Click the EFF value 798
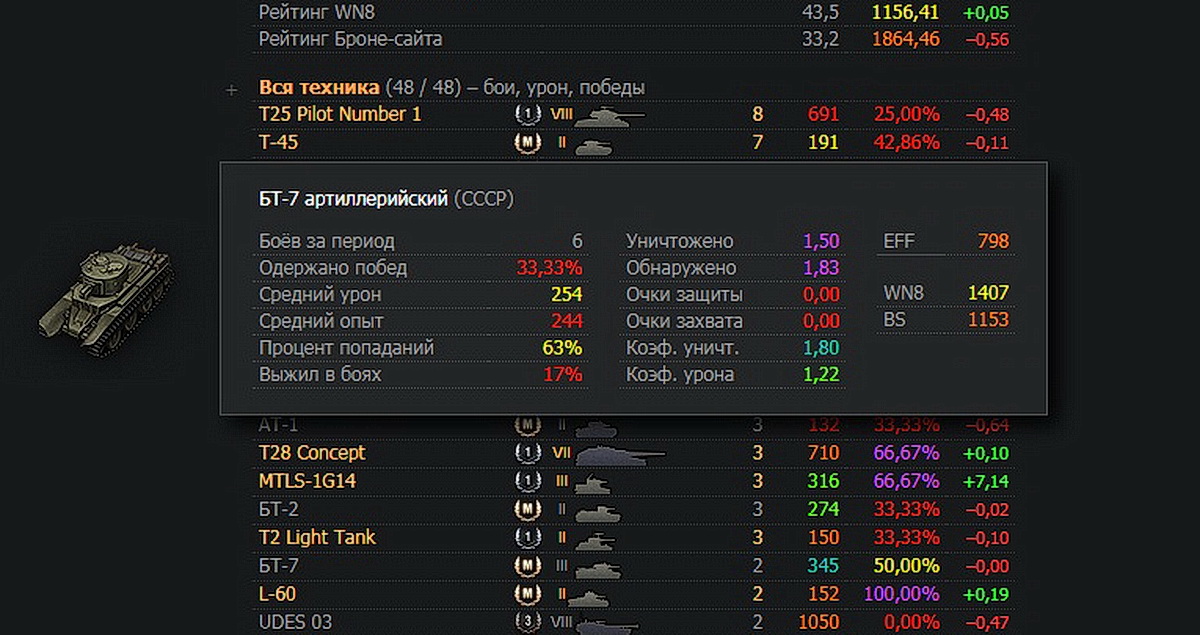The height and width of the screenshot is (635, 1200). coord(994,241)
